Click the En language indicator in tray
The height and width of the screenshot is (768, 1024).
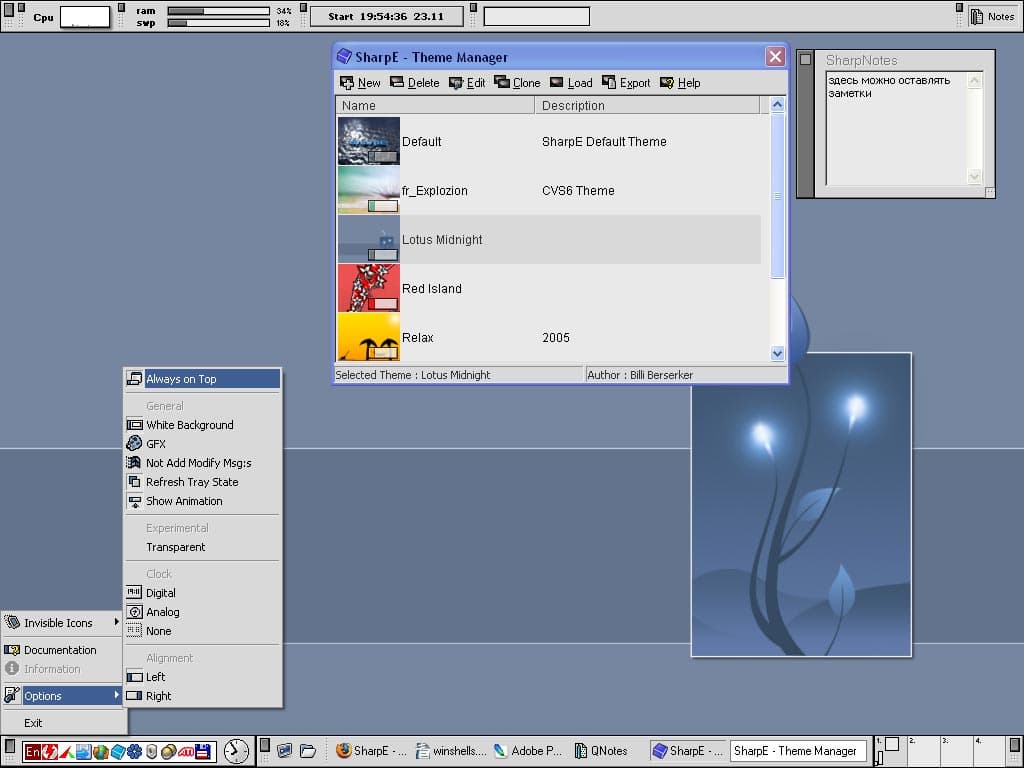point(33,751)
